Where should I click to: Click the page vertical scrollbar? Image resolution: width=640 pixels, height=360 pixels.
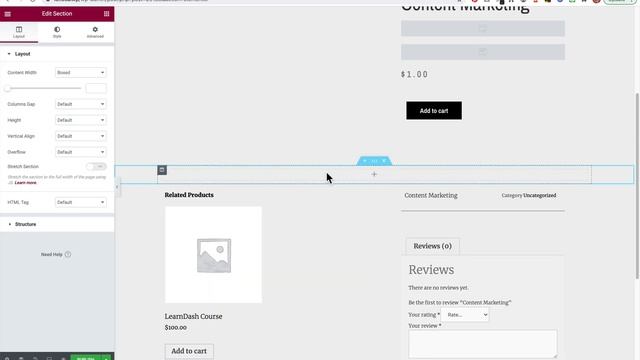[637, 186]
